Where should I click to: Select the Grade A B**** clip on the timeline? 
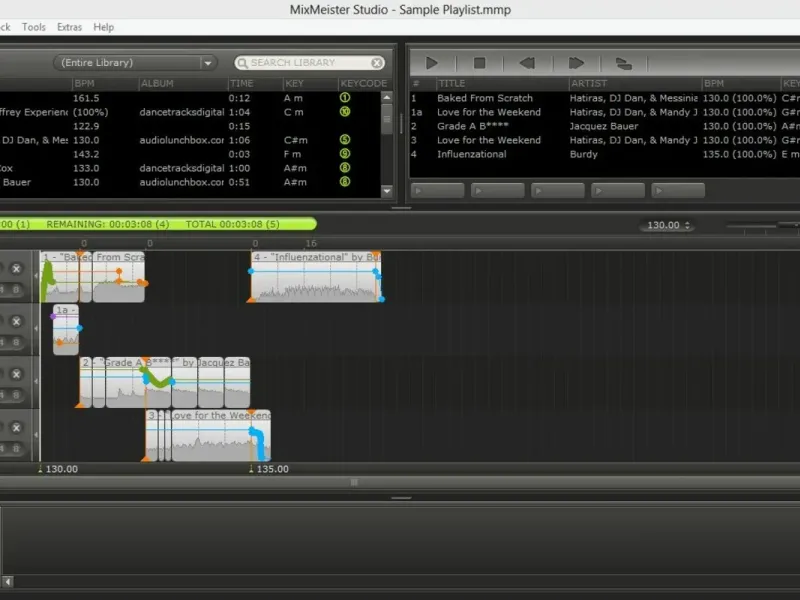coord(165,382)
